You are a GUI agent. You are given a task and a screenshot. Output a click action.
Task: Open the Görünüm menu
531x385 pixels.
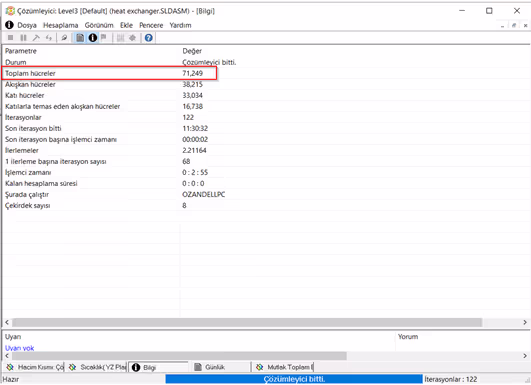(99, 25)
